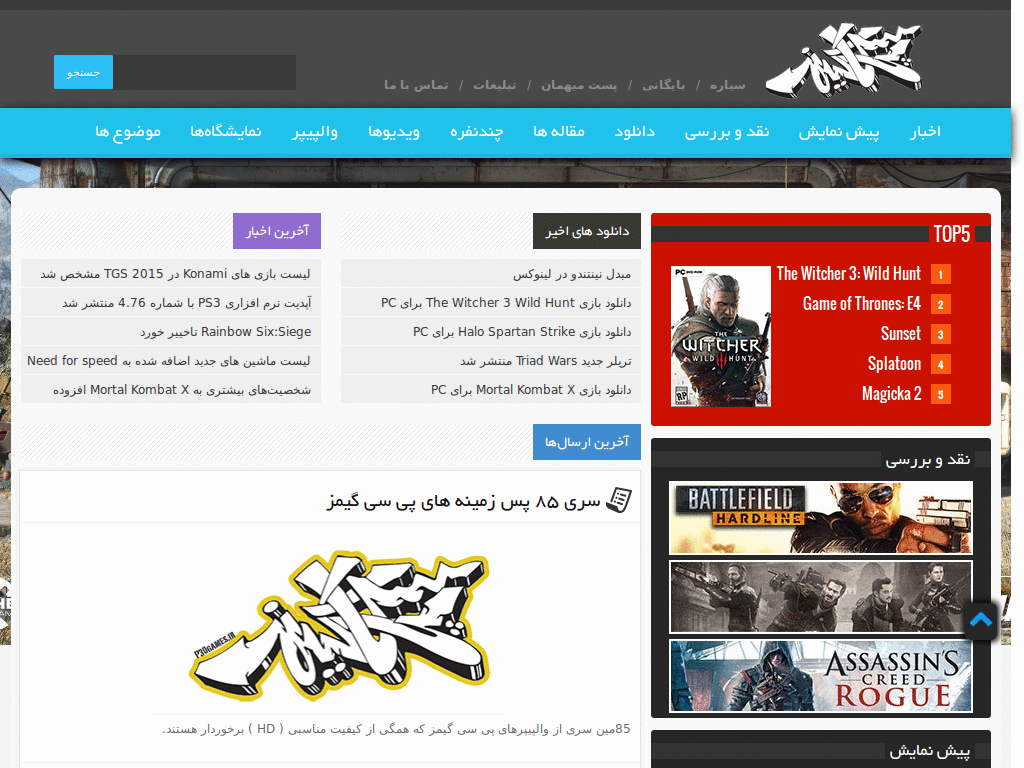1024x768 pixels.
Task: Click the blue جستجو search button
Action: click(x=83, y=72)
